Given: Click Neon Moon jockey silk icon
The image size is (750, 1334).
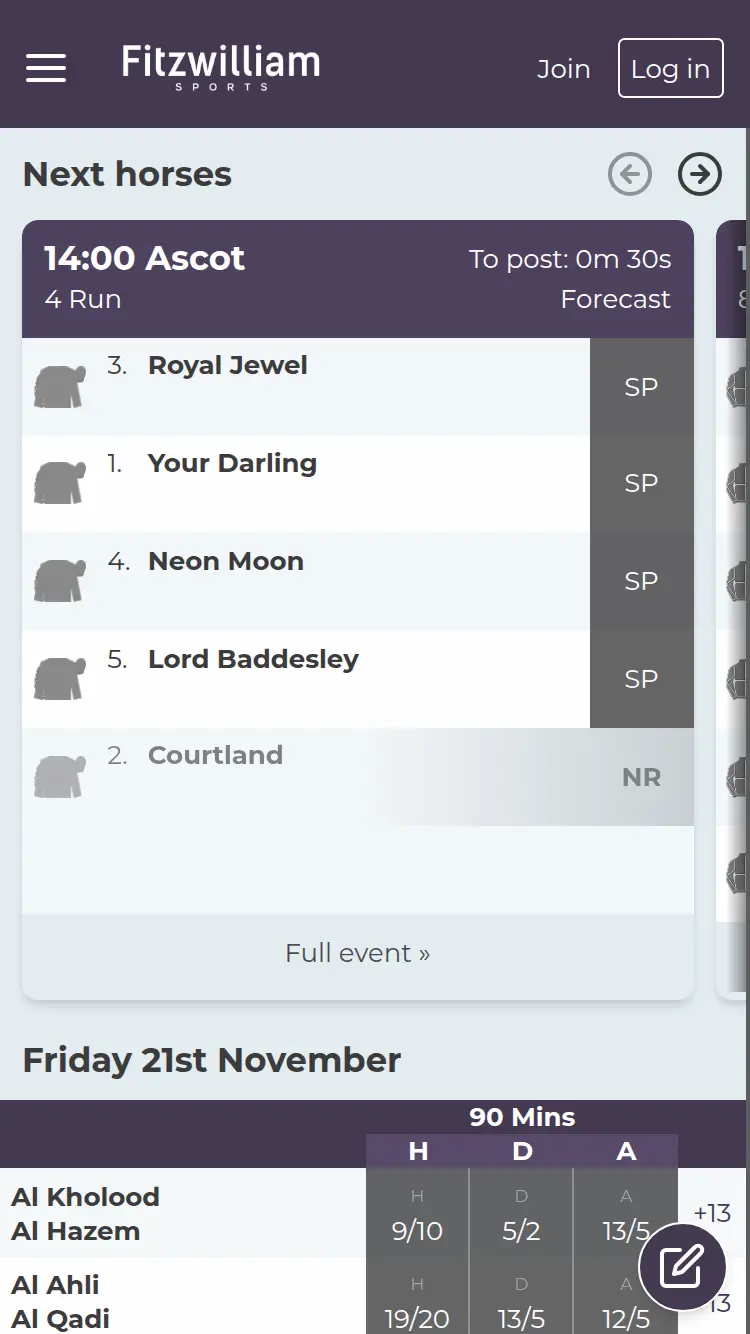Looking at the screenshot, I should (x=59, y=581).
